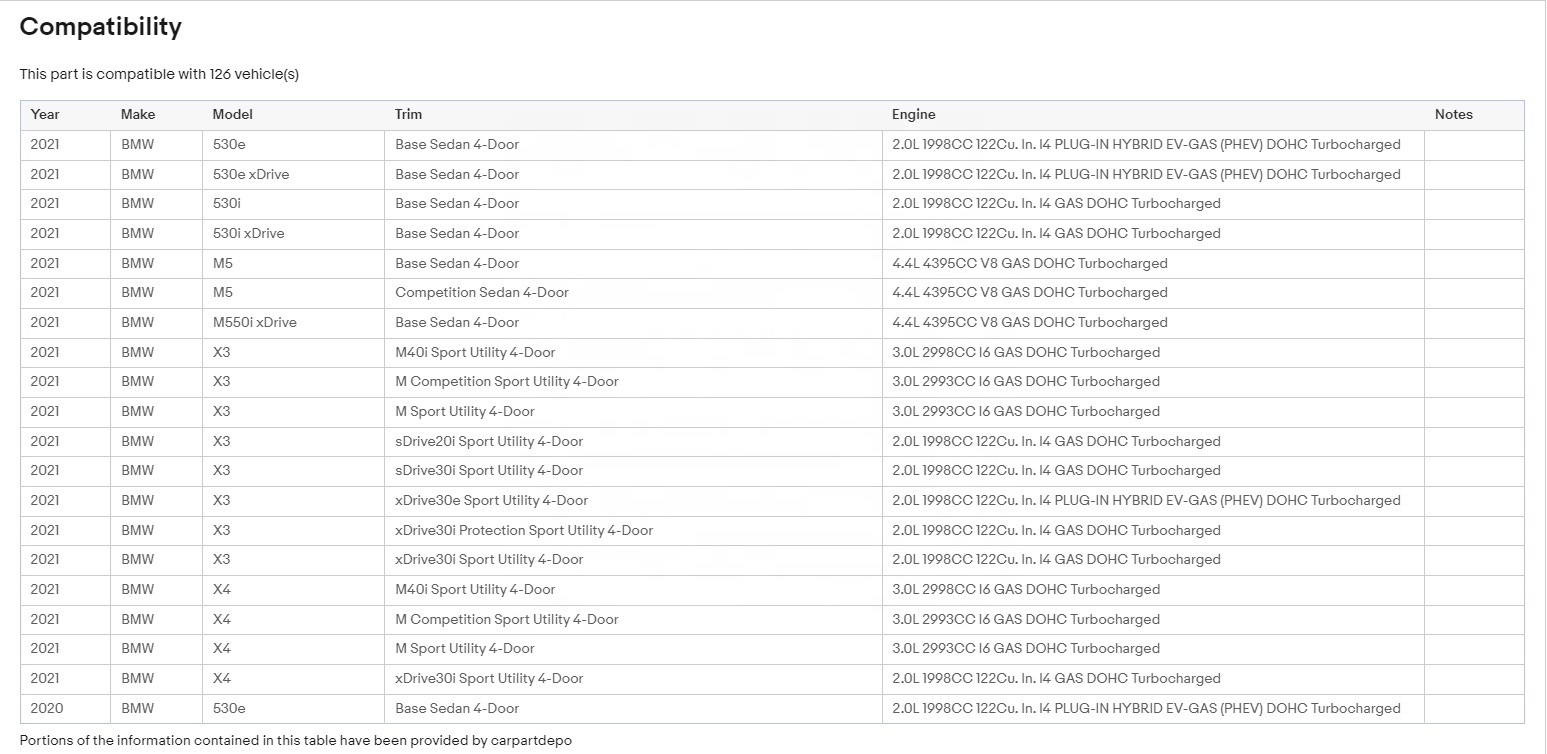Click the Competition Sedan row's 4.4L engine cell
Viewport: 1547px width, 754px height.
1030,292
